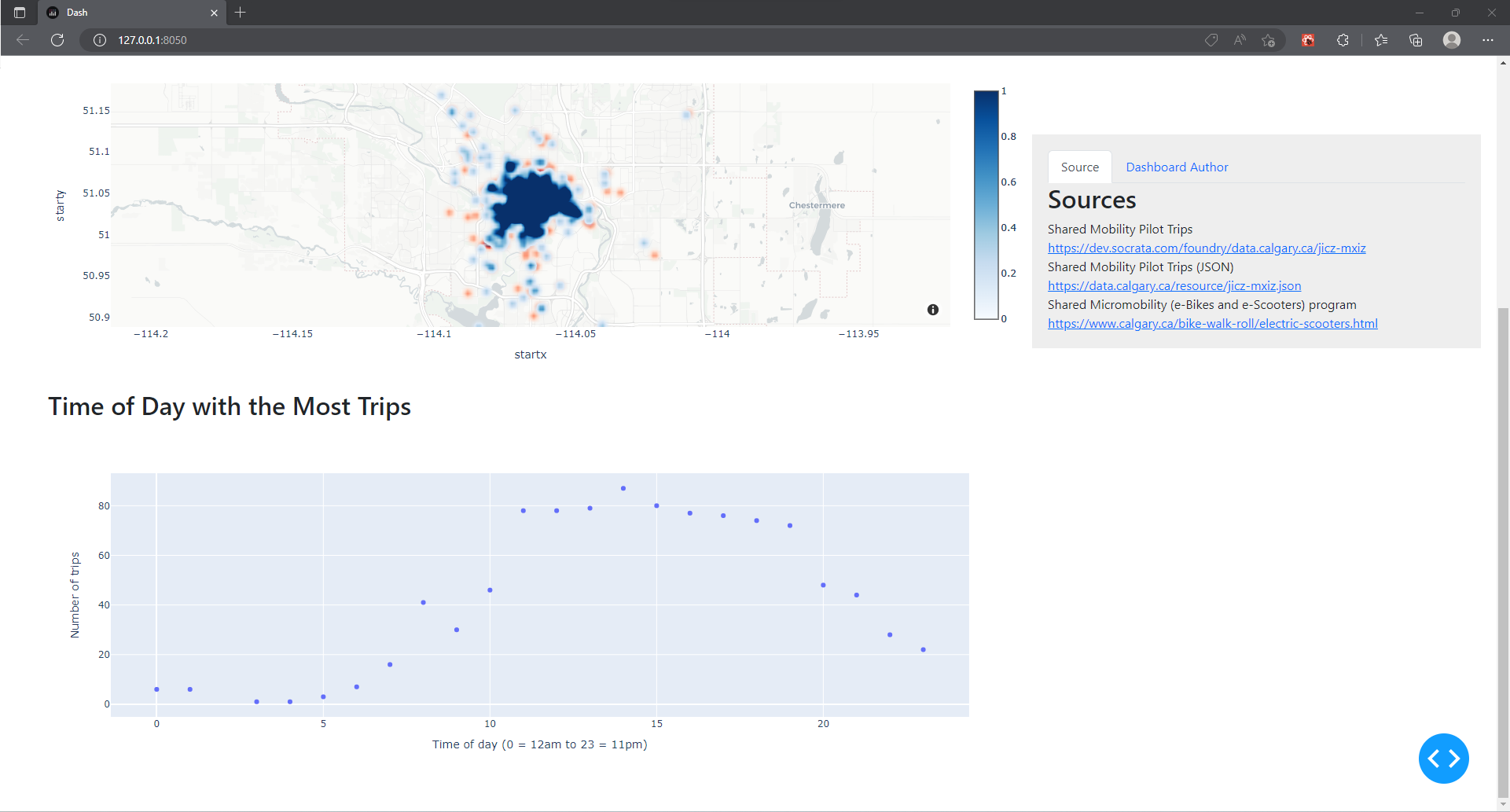Switch to the Dashboard Author tab

point(1176,167)
